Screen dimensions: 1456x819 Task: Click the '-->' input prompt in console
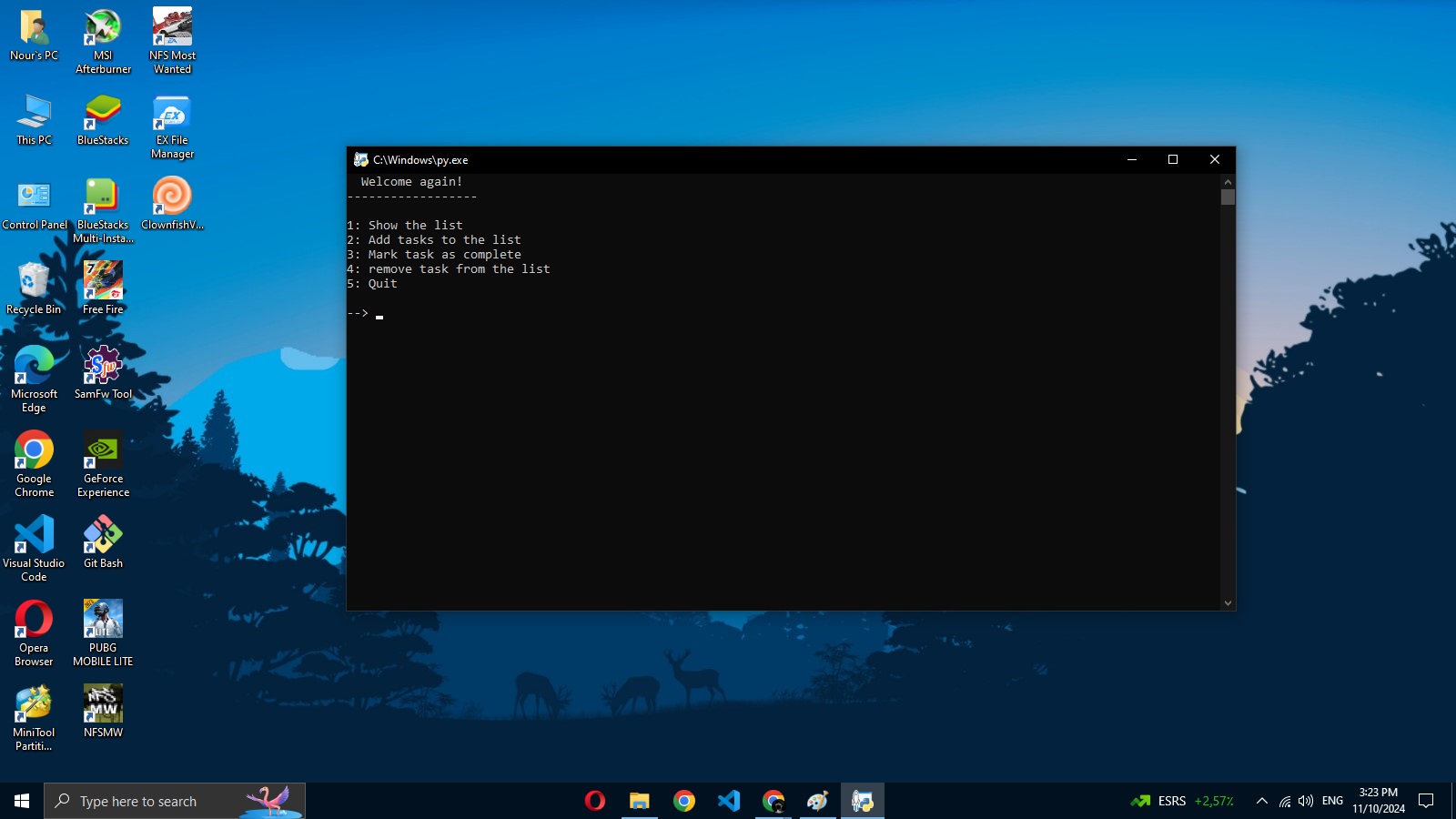(x=358, y=313)
